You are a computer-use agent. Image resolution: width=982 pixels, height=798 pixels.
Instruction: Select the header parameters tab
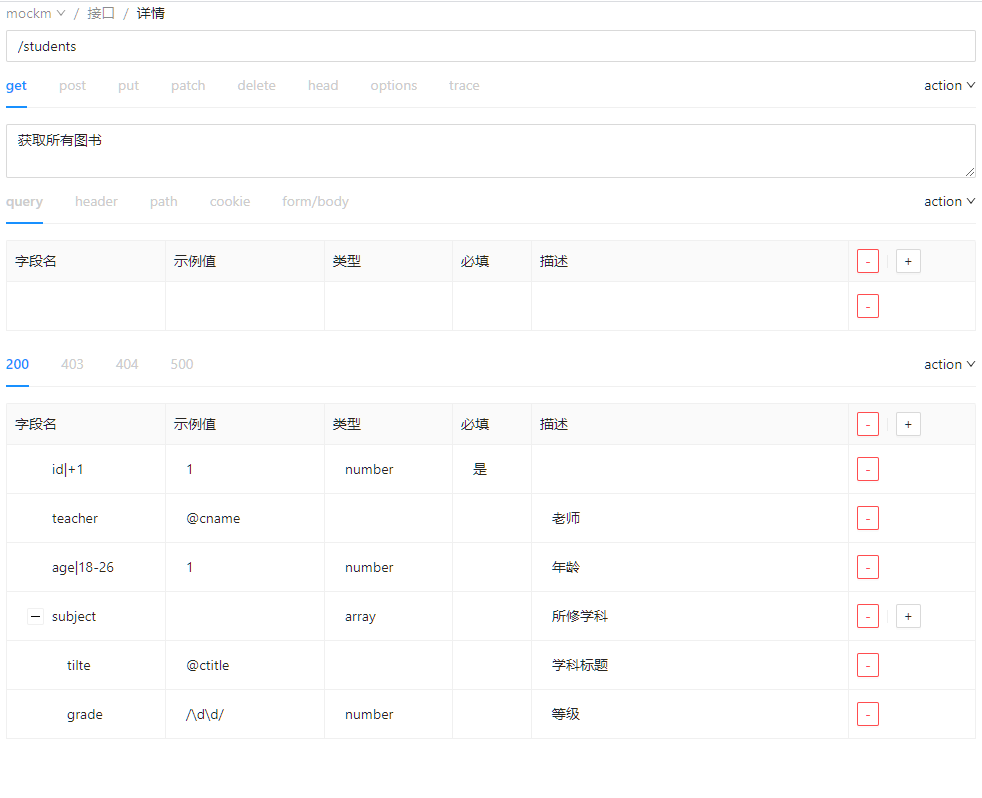pyautogui.click(x=96, y=202)
